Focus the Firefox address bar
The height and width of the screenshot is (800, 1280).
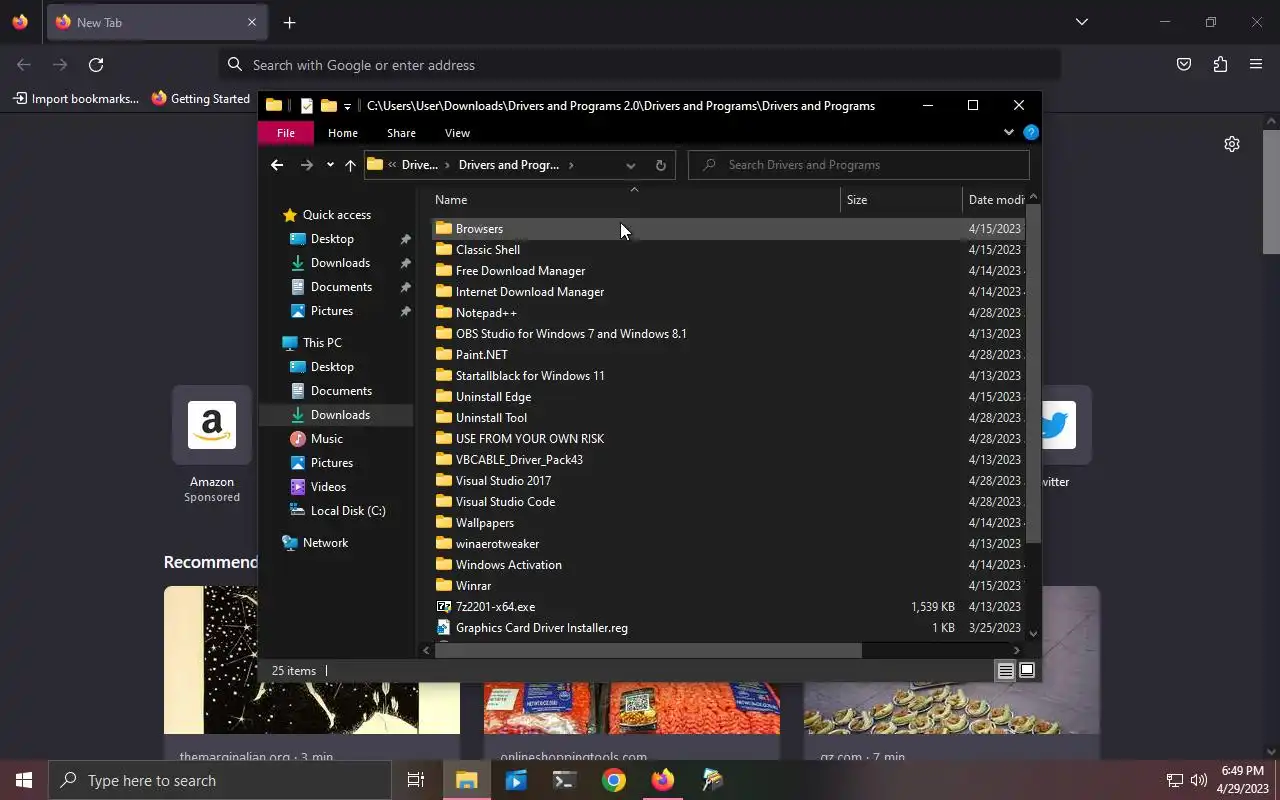pos(640,65)
